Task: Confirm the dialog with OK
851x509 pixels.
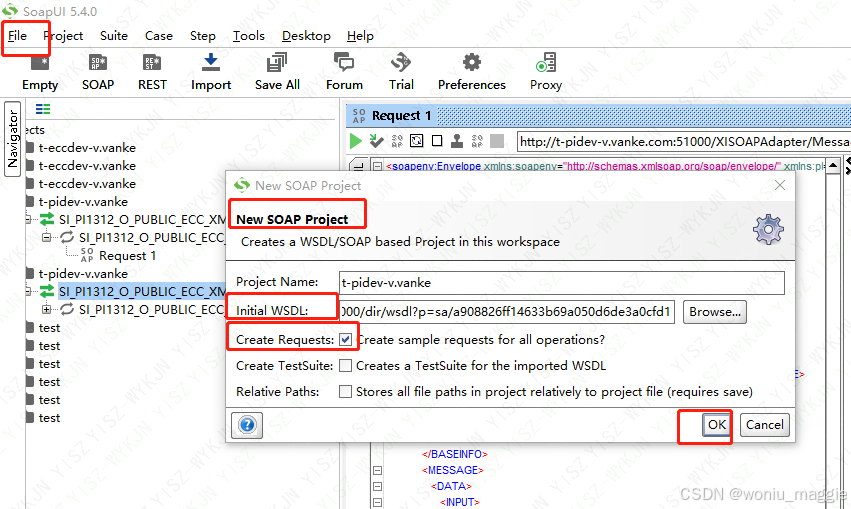Action: tap(716, 425)
